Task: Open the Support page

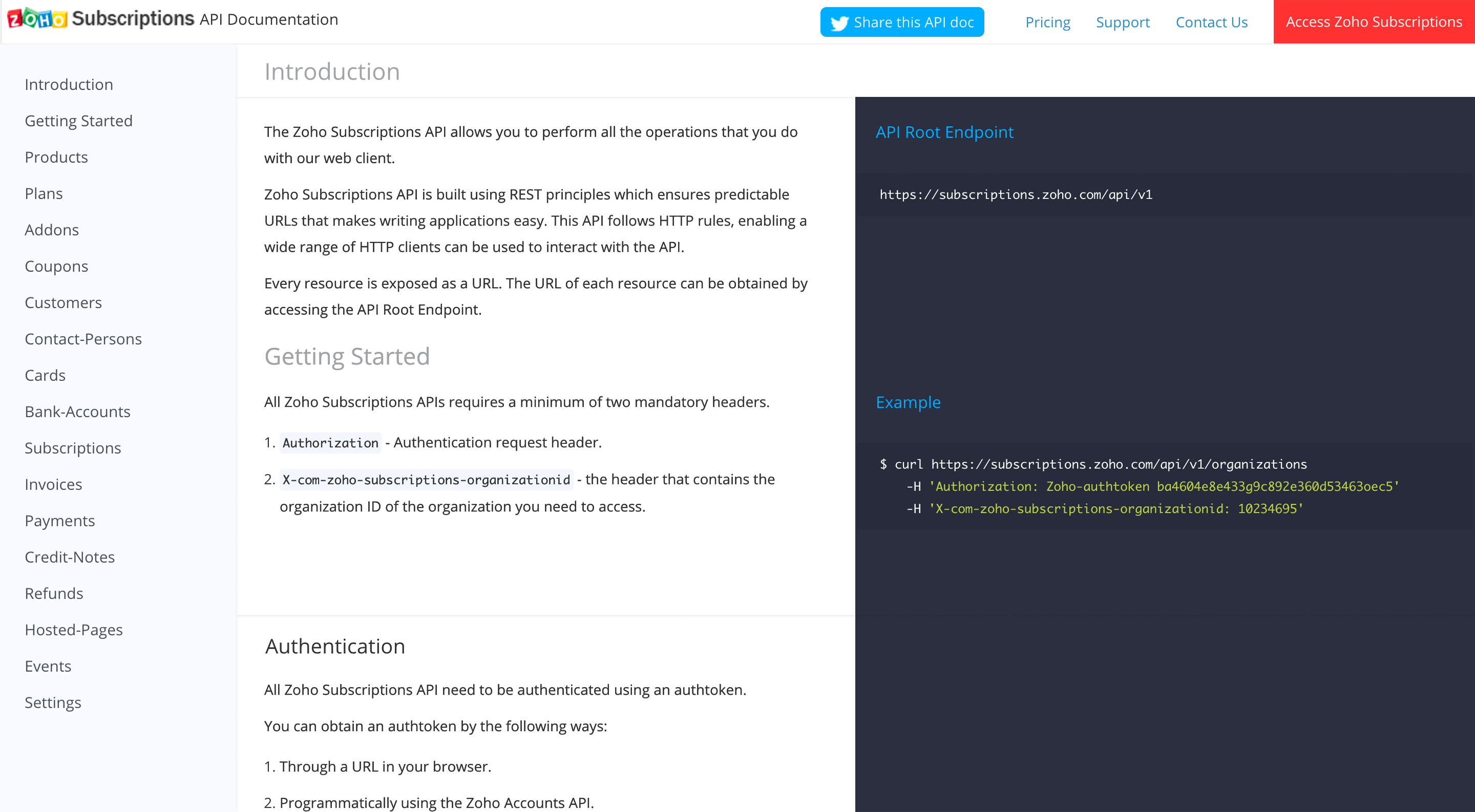Action: click(x=1122, y=23)
